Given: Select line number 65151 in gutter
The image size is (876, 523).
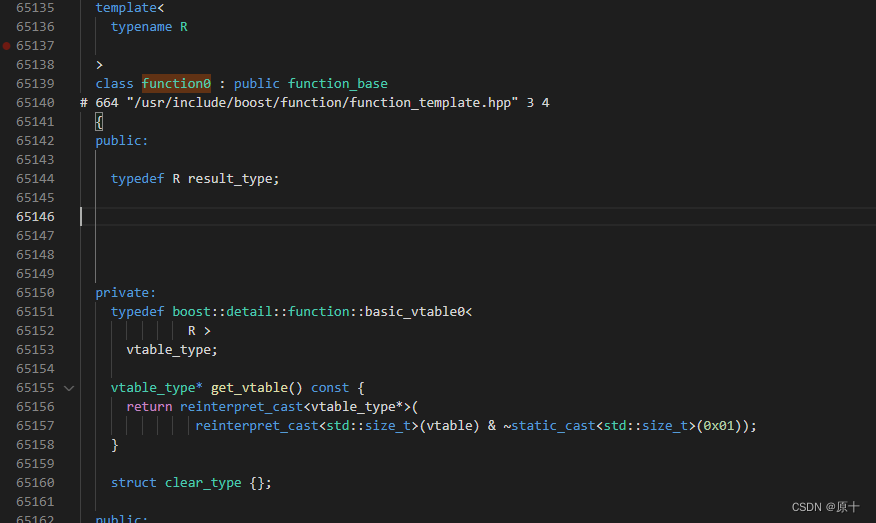Looking at the screenshot, I should 35,312.
